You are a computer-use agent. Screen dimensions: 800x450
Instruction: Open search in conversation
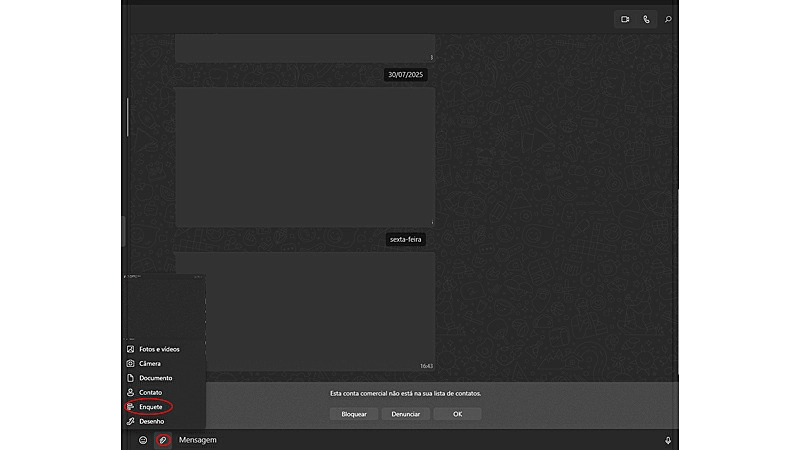click(x=668, y=19)
